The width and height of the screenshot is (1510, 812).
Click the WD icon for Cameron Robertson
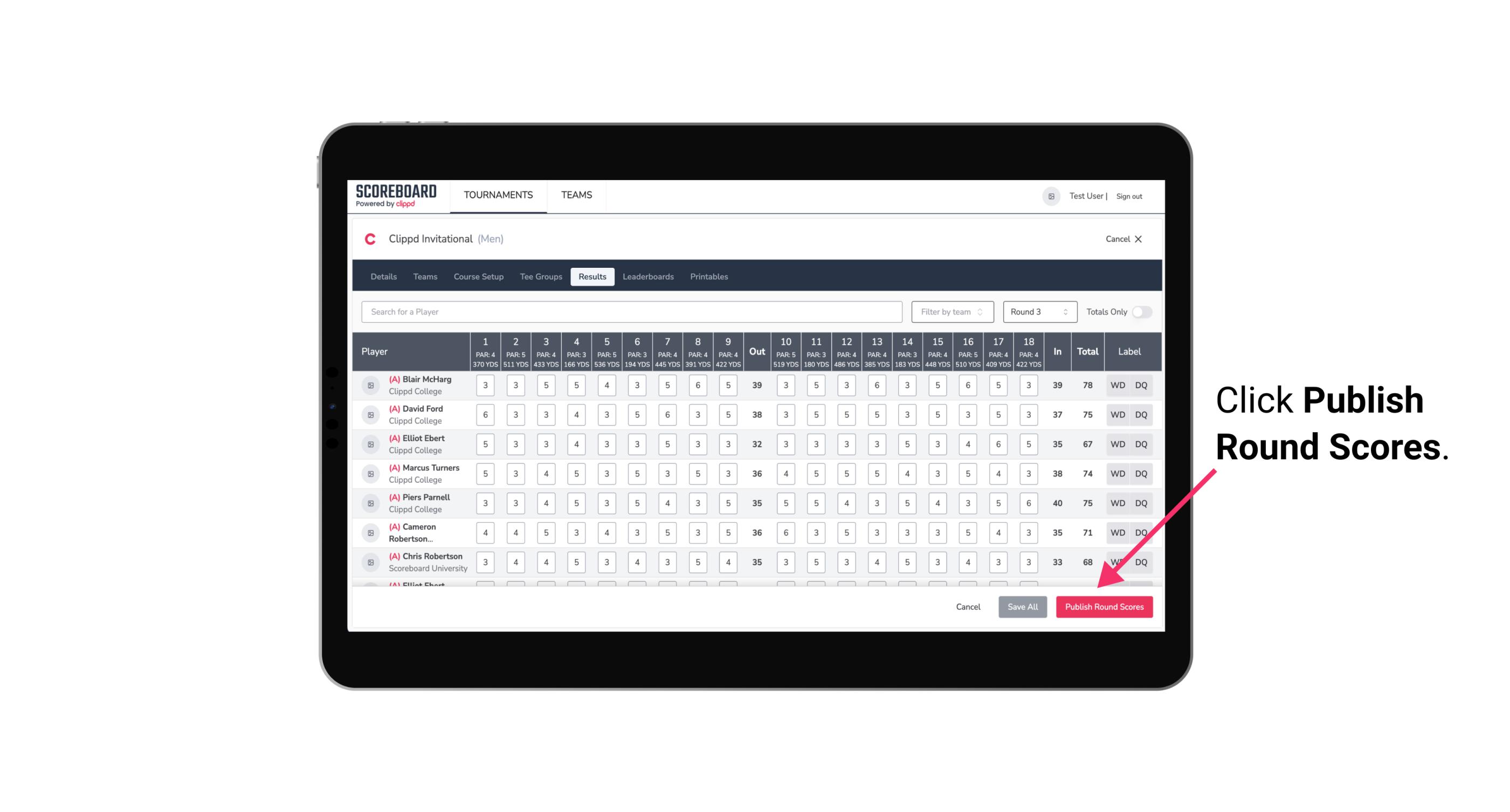(1117, 532)
